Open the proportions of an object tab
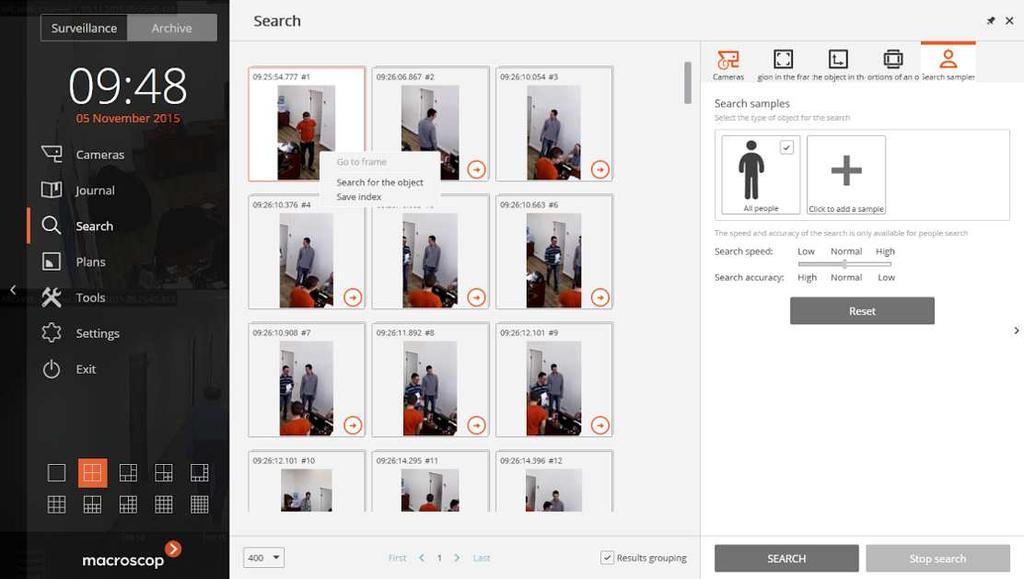Image resolution: width=1024 pixels, height=579 pixels. click(893, 65)
